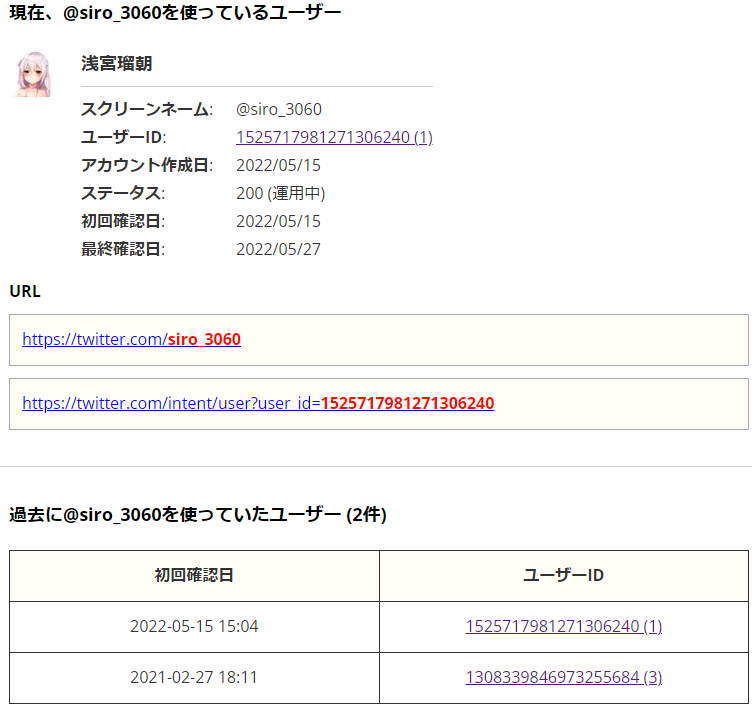Click the 初回確認日 value 2022/05/15

[278, 221]
